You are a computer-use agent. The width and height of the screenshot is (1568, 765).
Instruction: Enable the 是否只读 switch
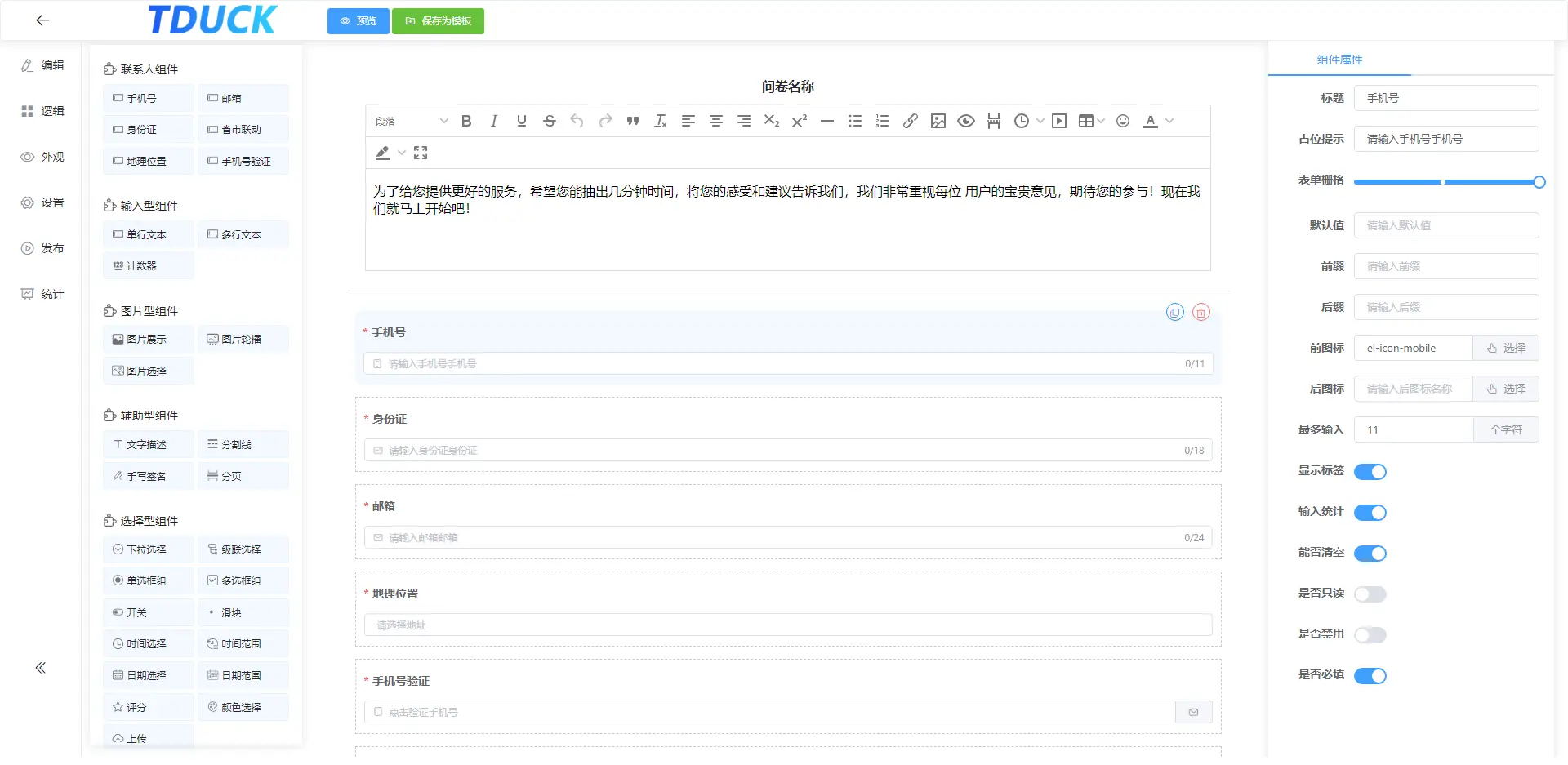pyautogui.click(x=1370, y=594)
